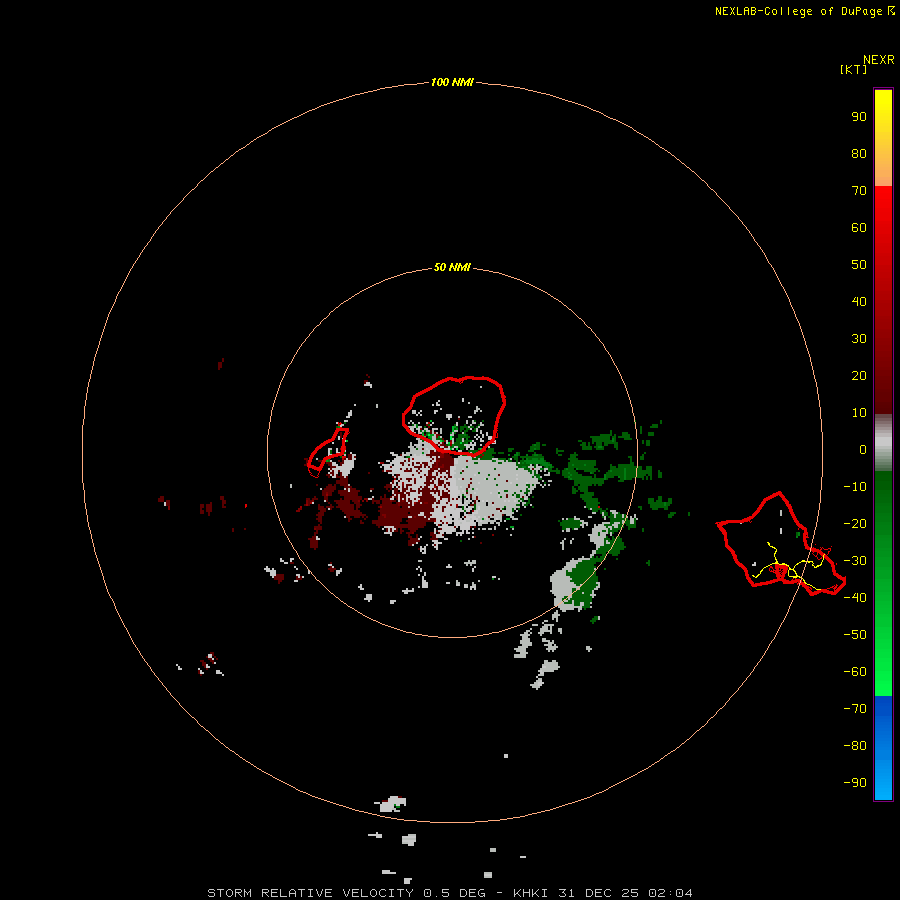Click the [KT] units label
Screen dimensions: 900x900
(853, 69)
